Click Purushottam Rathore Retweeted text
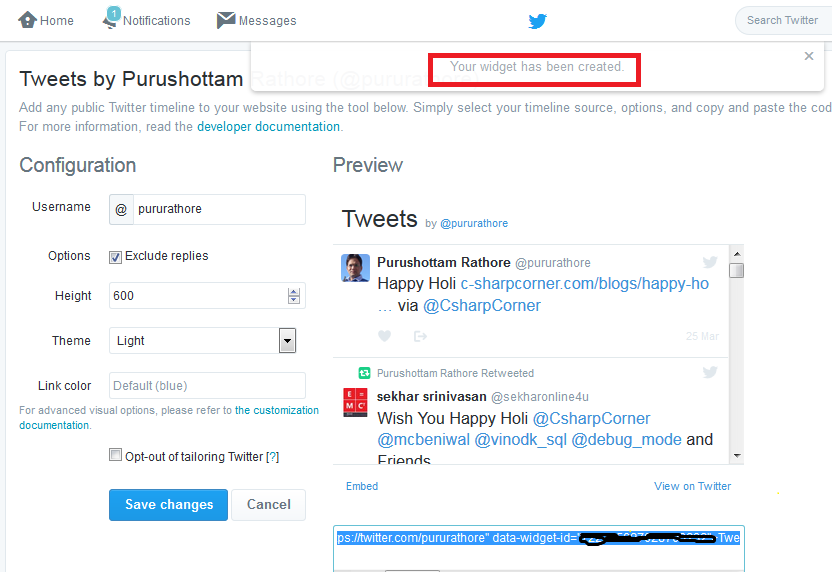This screenshot has height=572, width=832. tap(455, 373)
